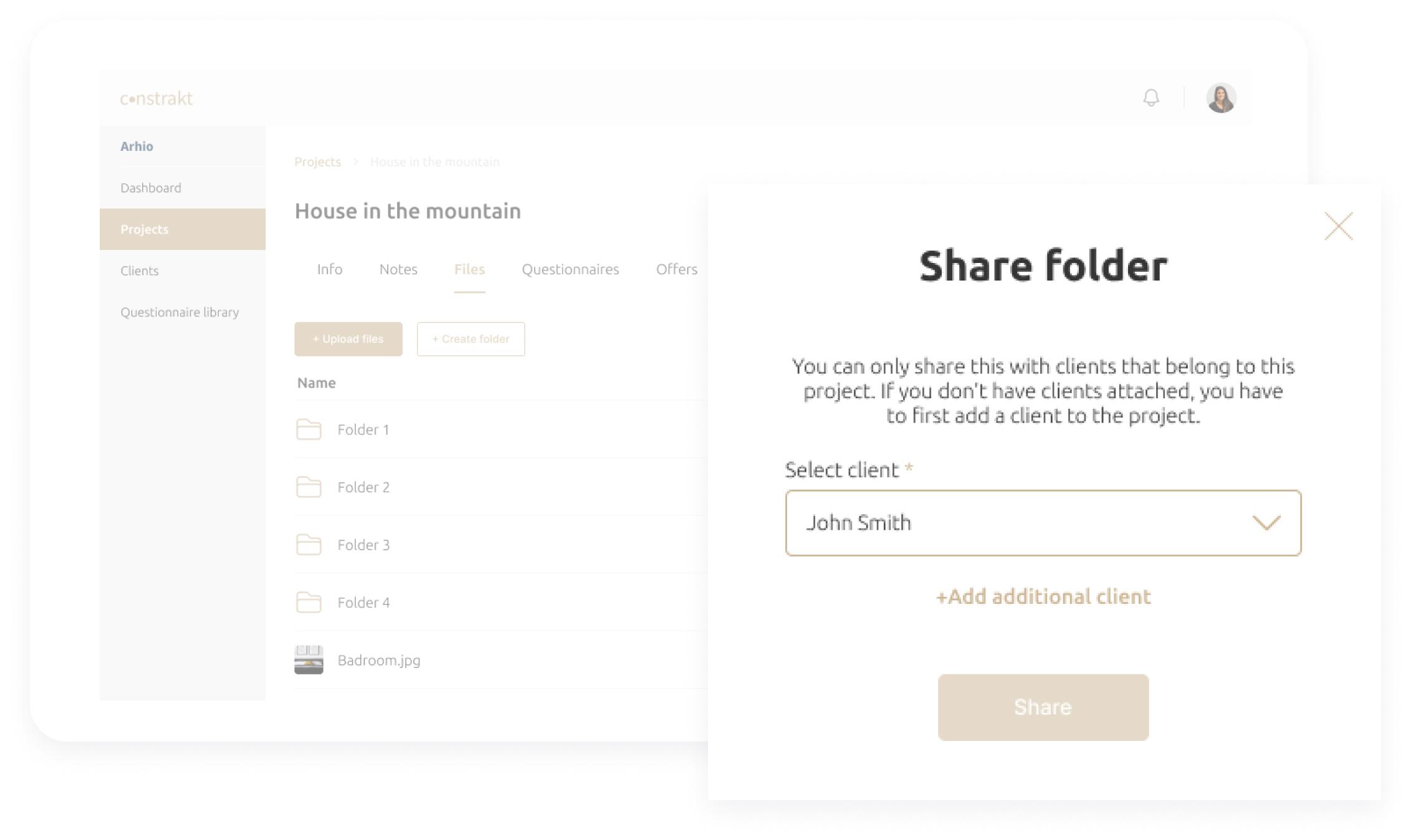This screenshot has width=1411, height=840.
Task: Open the Info tab
Action: 330,269
